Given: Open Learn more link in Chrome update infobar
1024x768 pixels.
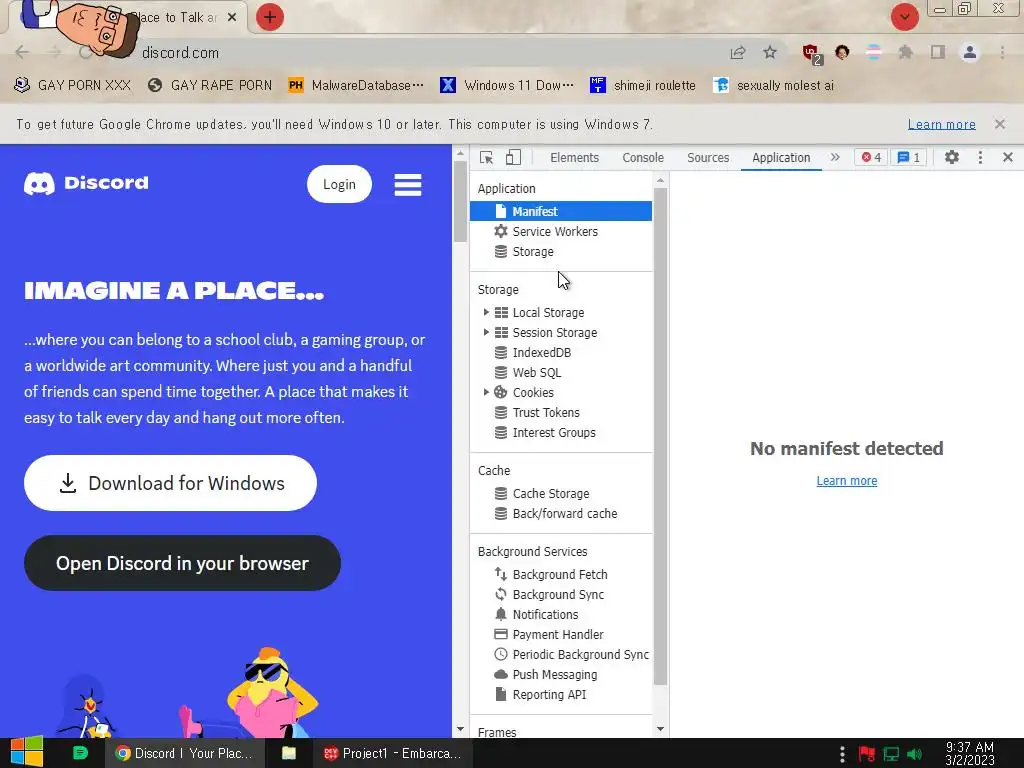Looking at the screenshot, I should 942,124.
